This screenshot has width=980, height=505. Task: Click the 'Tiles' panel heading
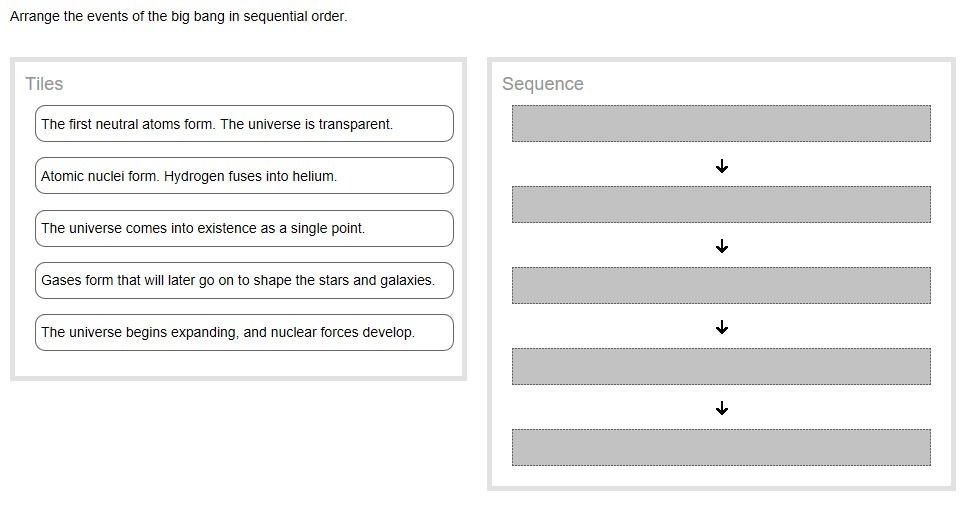point(45,84)
